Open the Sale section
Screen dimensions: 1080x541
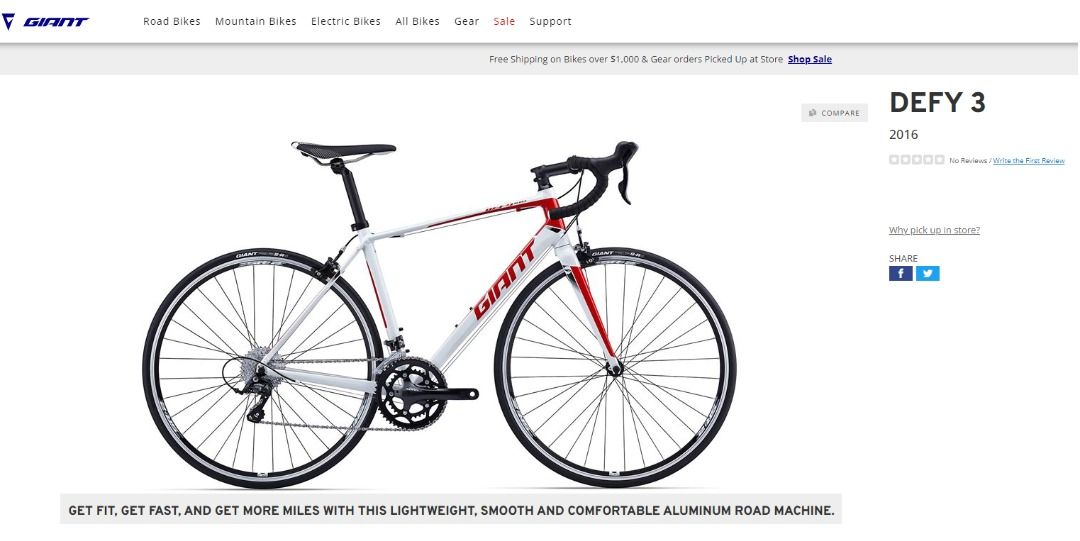coord(504,21)
